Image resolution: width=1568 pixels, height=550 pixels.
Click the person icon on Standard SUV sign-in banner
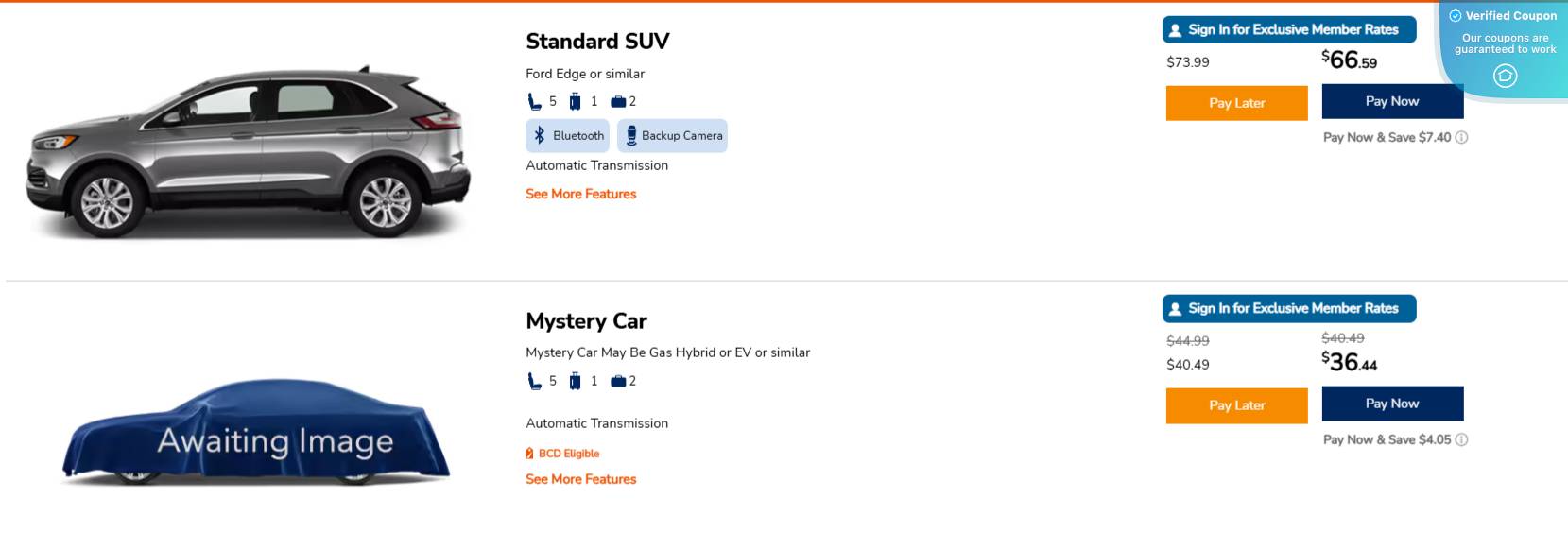(x=1174, y=29)
